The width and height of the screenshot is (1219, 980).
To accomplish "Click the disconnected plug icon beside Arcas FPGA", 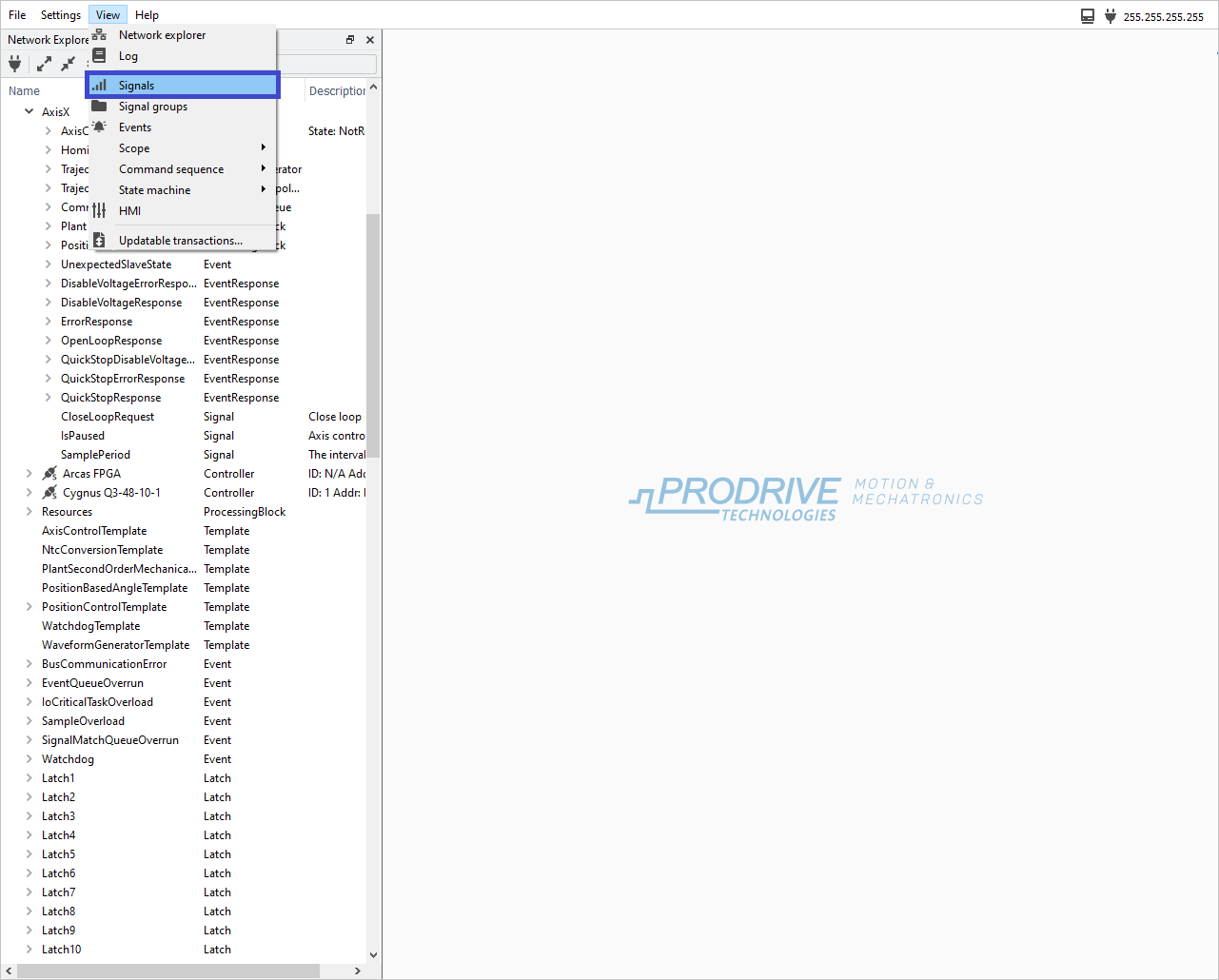I will [x=49, y=474].
